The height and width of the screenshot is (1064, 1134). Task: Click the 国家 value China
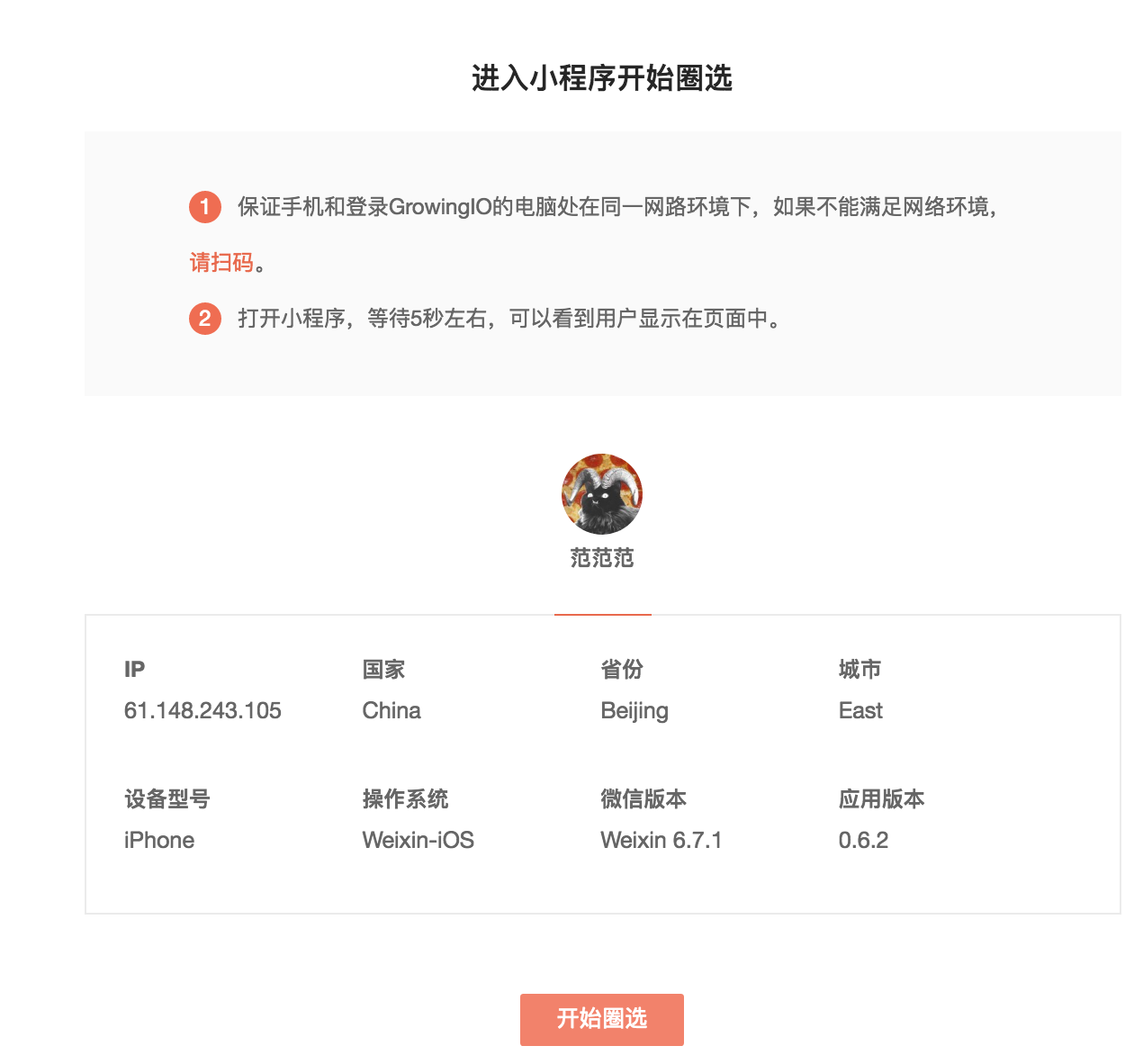(x=391, y=710)
